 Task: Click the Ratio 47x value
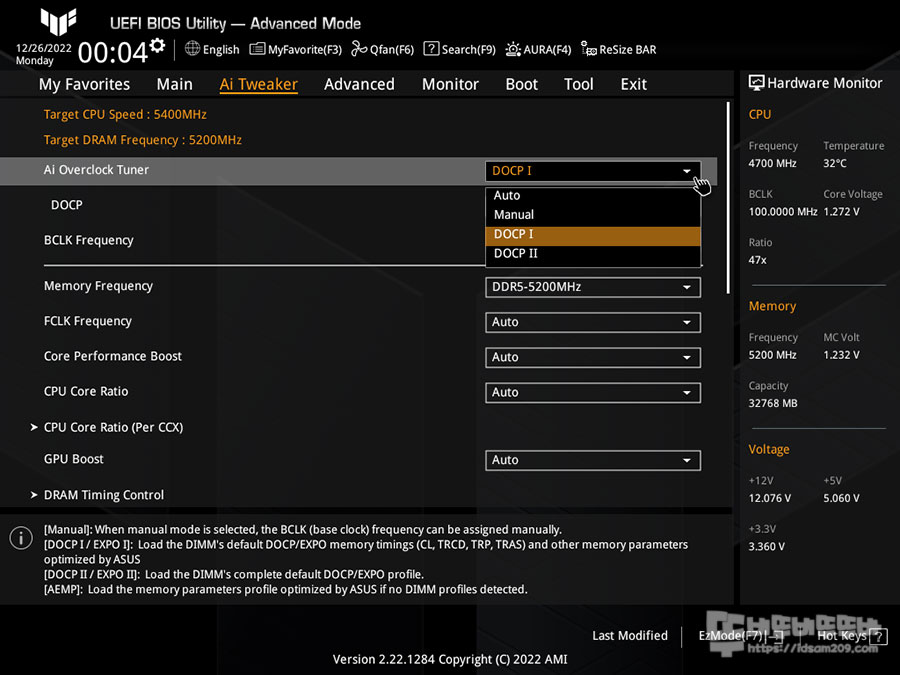pos(757,260)
